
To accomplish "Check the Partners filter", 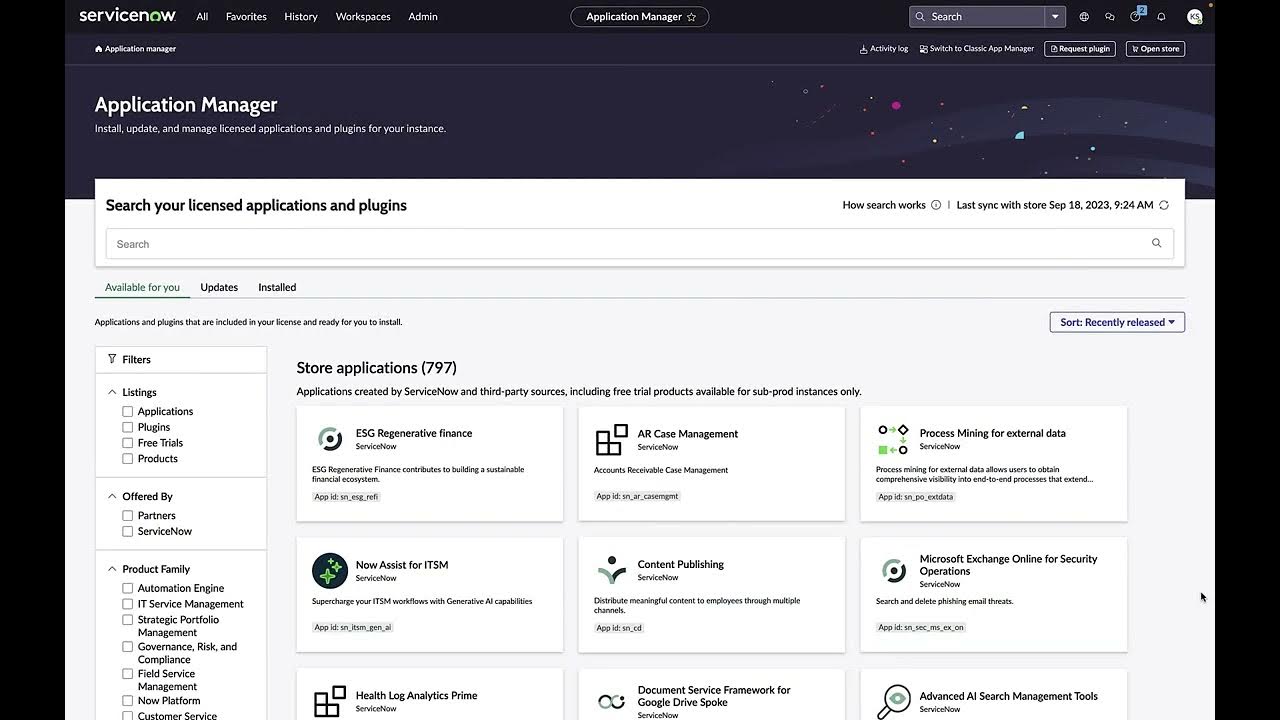I will 127,516.
